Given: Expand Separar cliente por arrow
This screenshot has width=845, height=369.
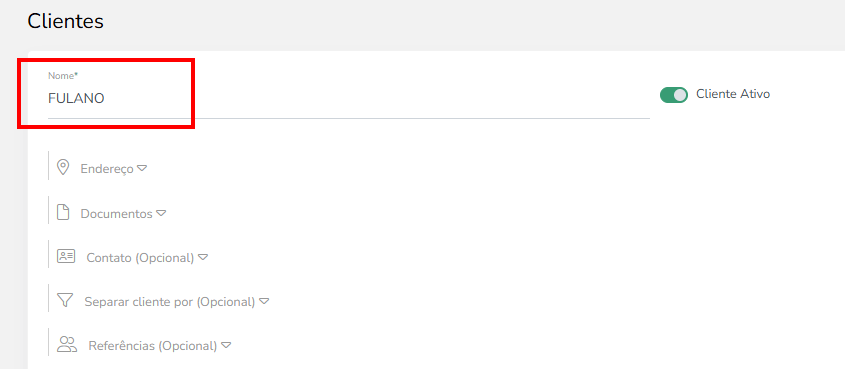Looking at the screenshot, I should pos(264,301).
